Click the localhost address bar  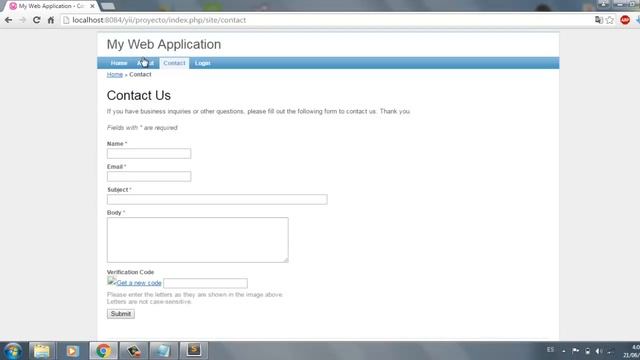coord(327,20)
